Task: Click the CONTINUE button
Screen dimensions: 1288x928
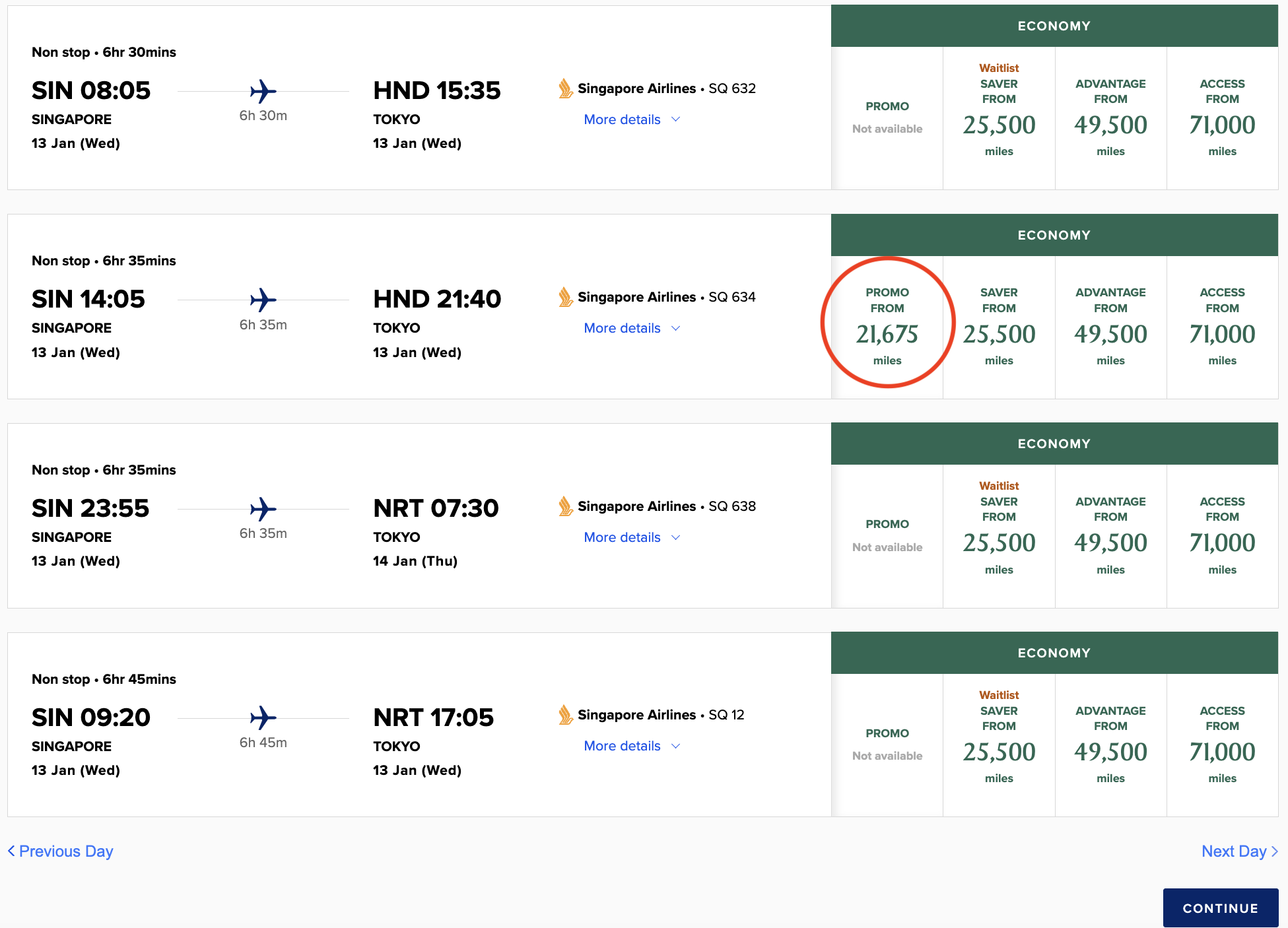Action: click(x=1221, y=908)
